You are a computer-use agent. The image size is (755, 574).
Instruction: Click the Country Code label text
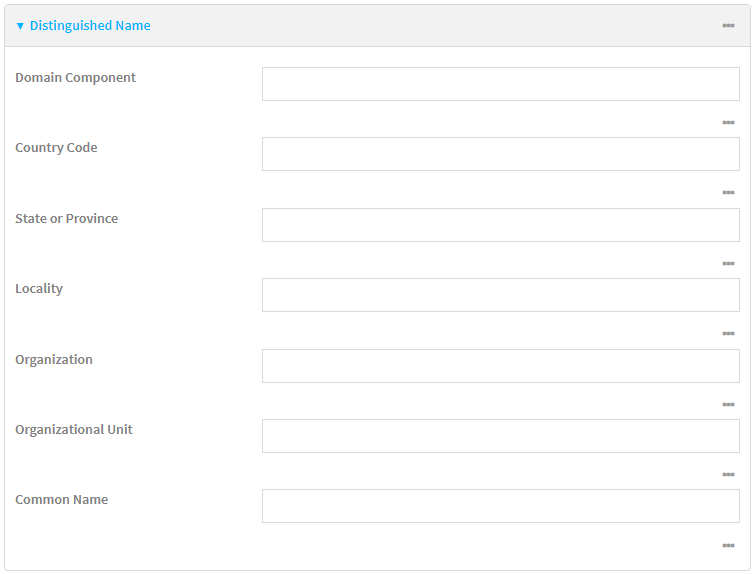tap(56, 148)
